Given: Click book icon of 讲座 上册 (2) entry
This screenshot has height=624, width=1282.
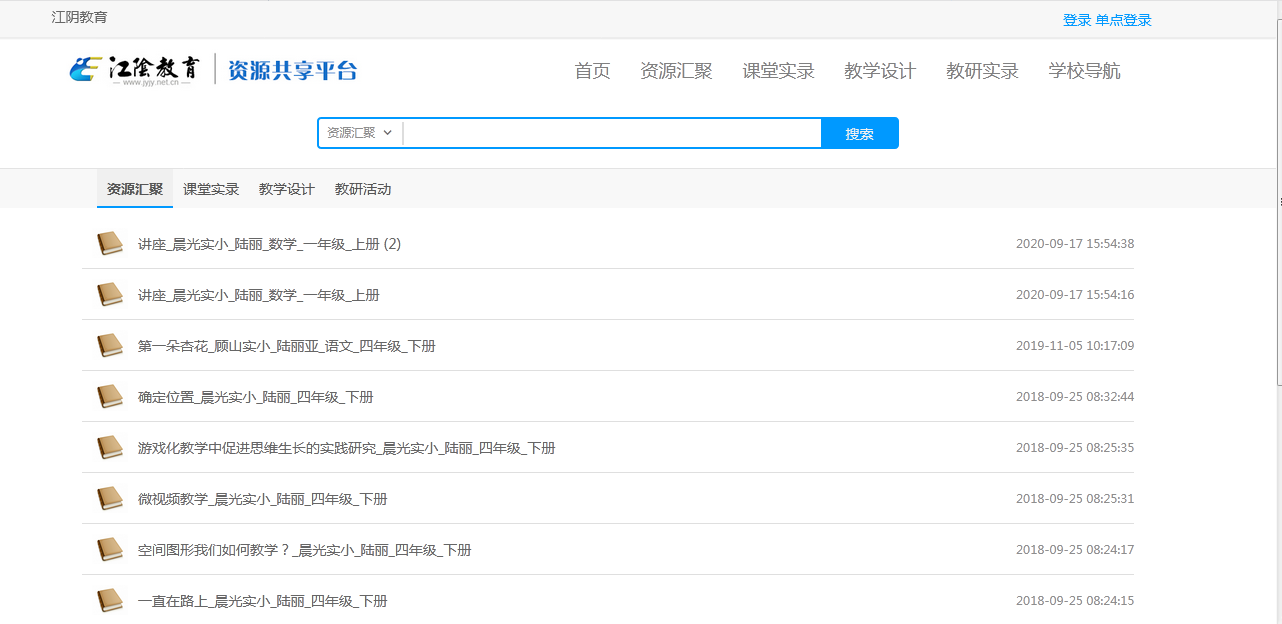Looking at the screenshot, I should (x=109, y=244).
